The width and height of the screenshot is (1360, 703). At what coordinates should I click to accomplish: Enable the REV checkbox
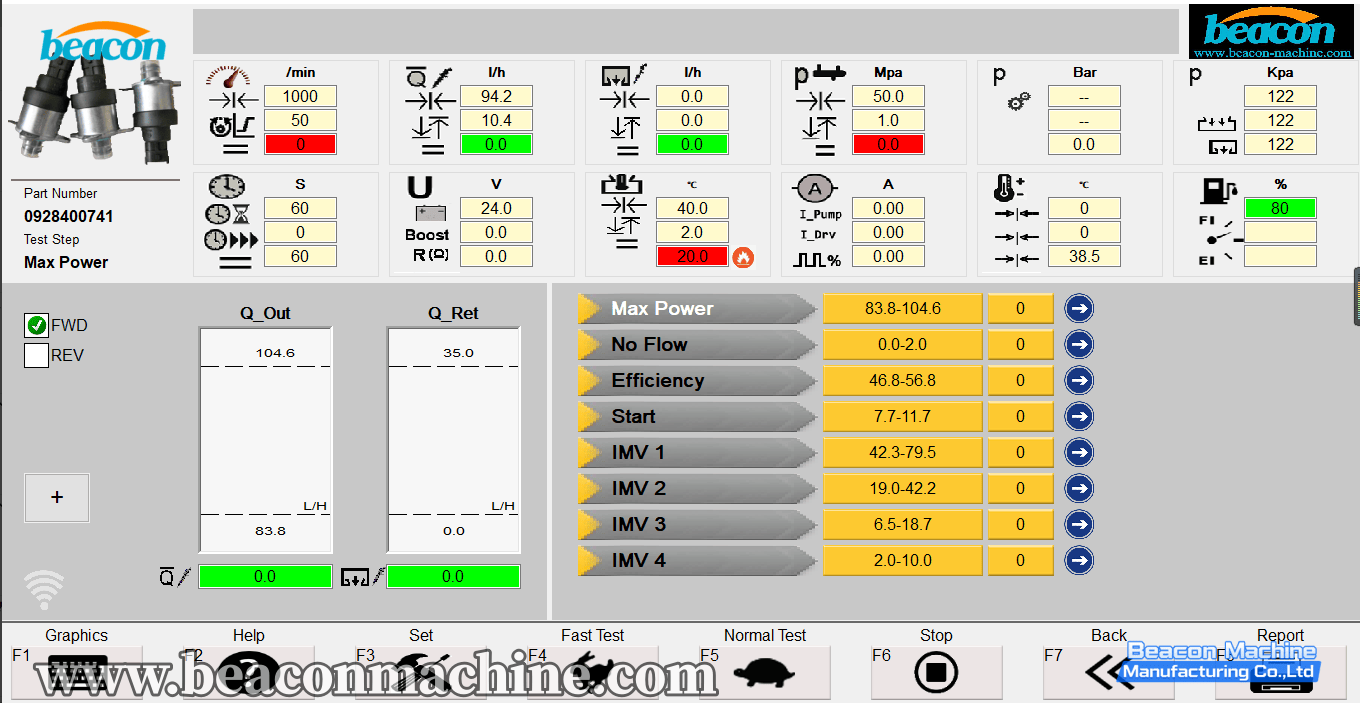(x=37, y=355)
